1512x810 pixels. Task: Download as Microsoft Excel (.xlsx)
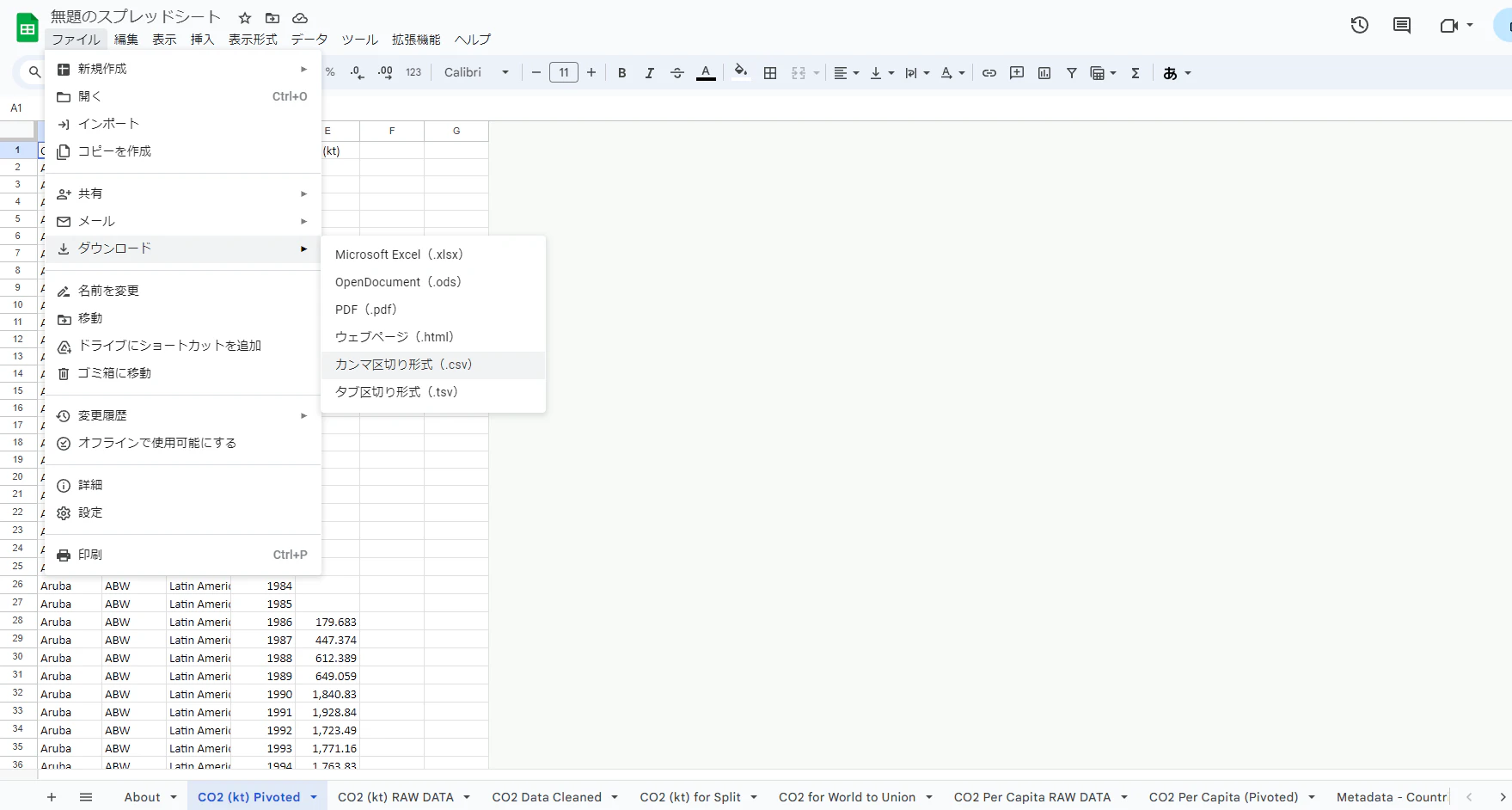pos(433,255)
